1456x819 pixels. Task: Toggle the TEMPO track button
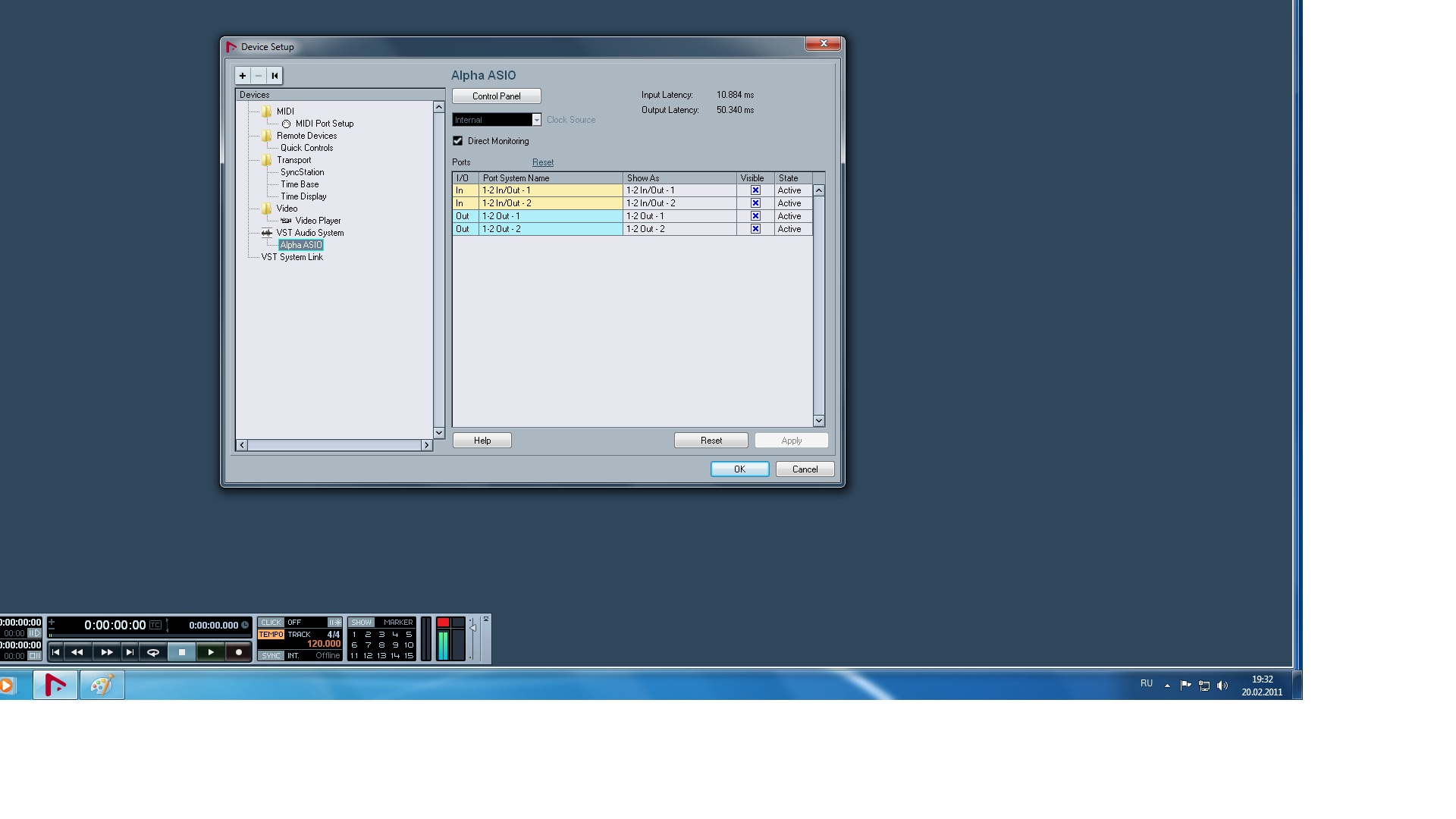tap(271, 635)
